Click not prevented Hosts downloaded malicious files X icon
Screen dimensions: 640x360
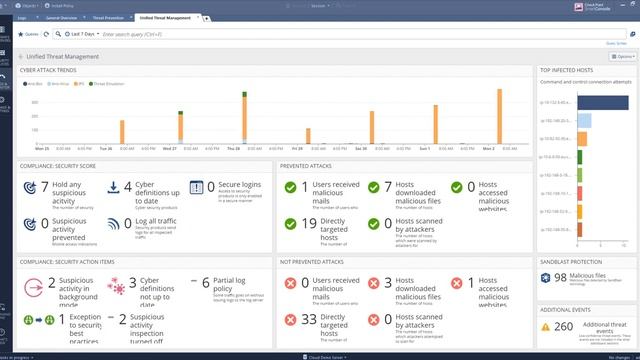coord(373,283)
